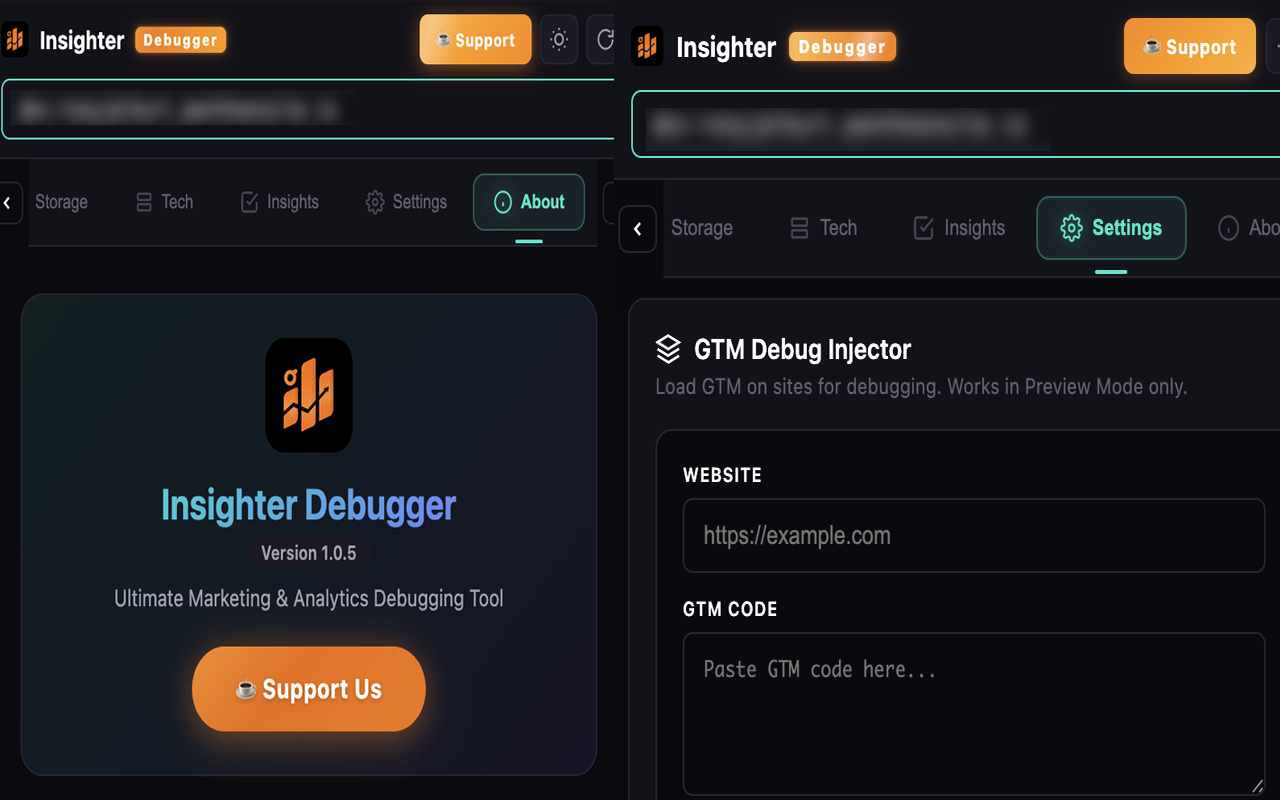Screen dimensions: 1280x800
Task: Click the Insighter Debugger title text
Action: point(309,506)
